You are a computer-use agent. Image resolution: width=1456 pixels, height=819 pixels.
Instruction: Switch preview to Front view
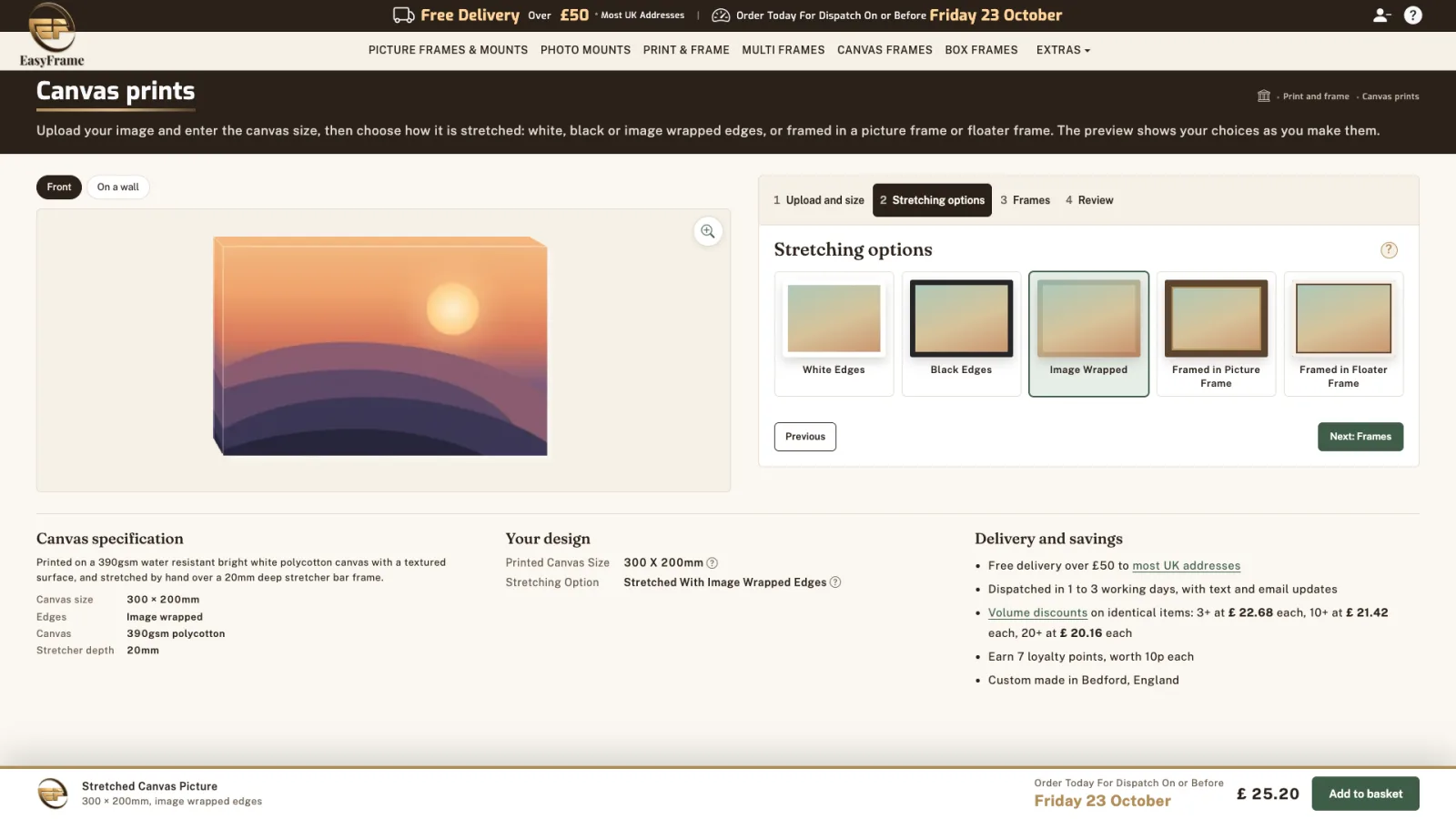pyautogui.click(x=59, y=187)
